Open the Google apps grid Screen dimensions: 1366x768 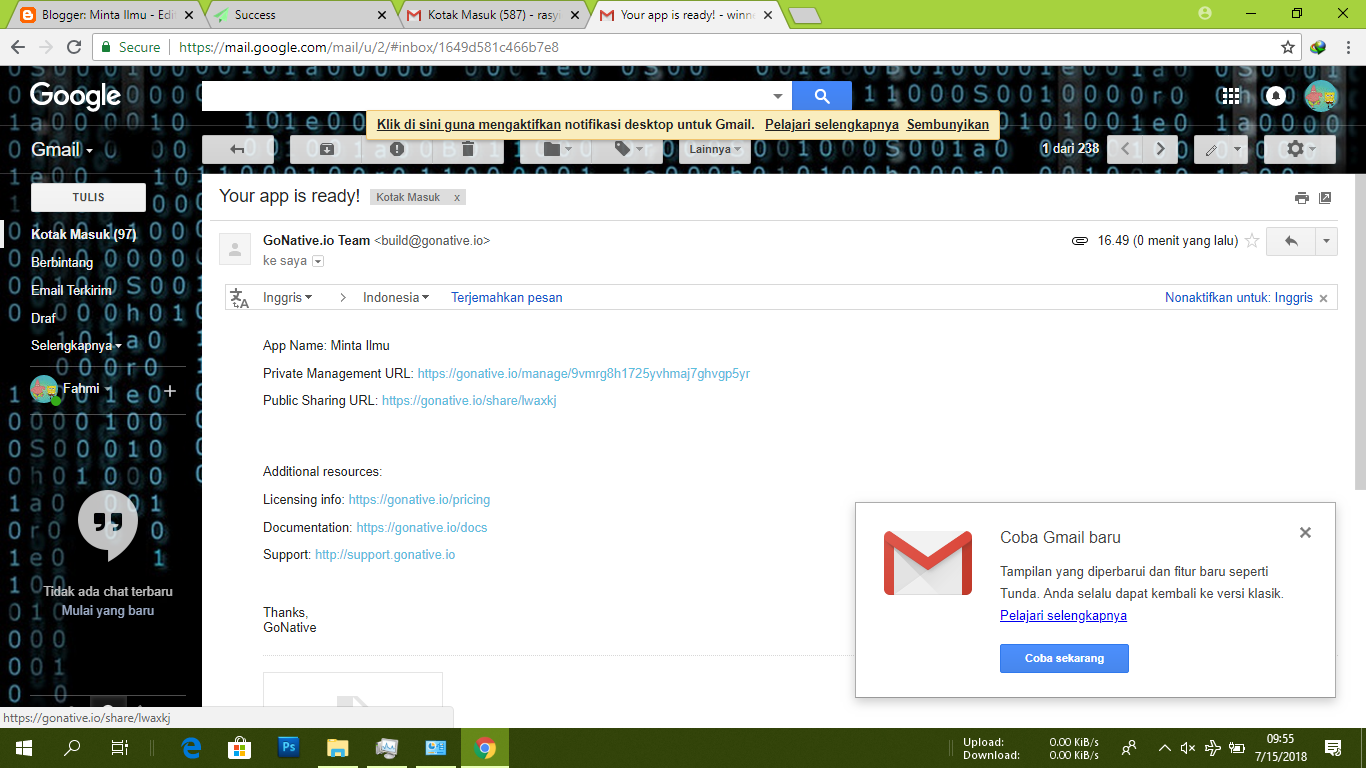click(1231, 96)
